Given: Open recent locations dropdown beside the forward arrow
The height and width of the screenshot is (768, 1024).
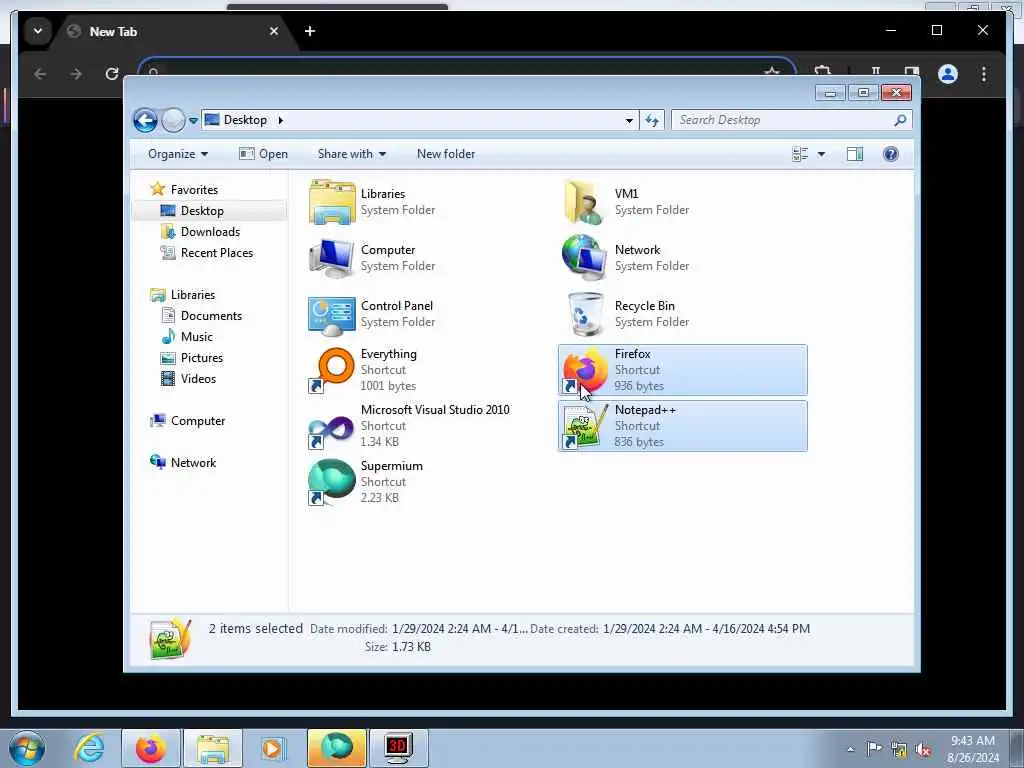Looking at the screenshot, I should point(193,120).
